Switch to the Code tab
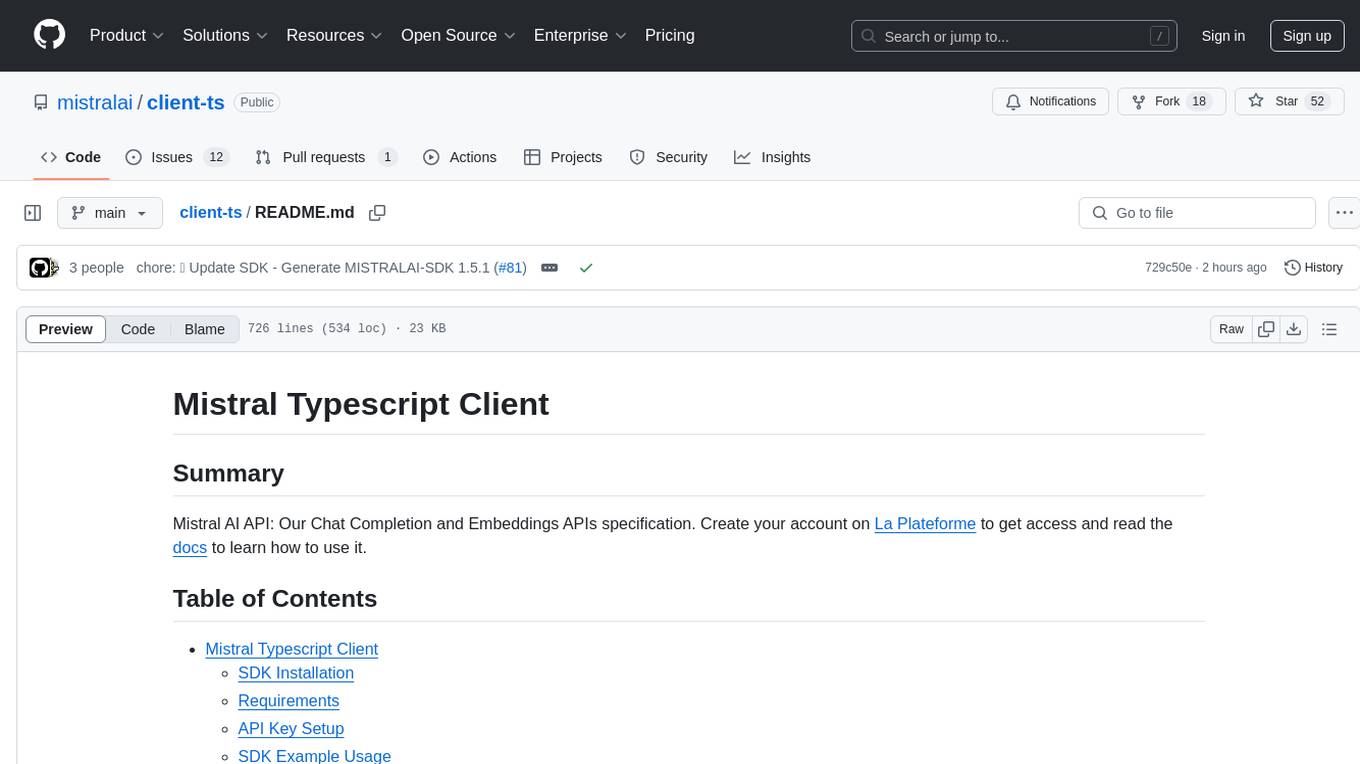This screenshot has width=1360, height=764. 71,157
